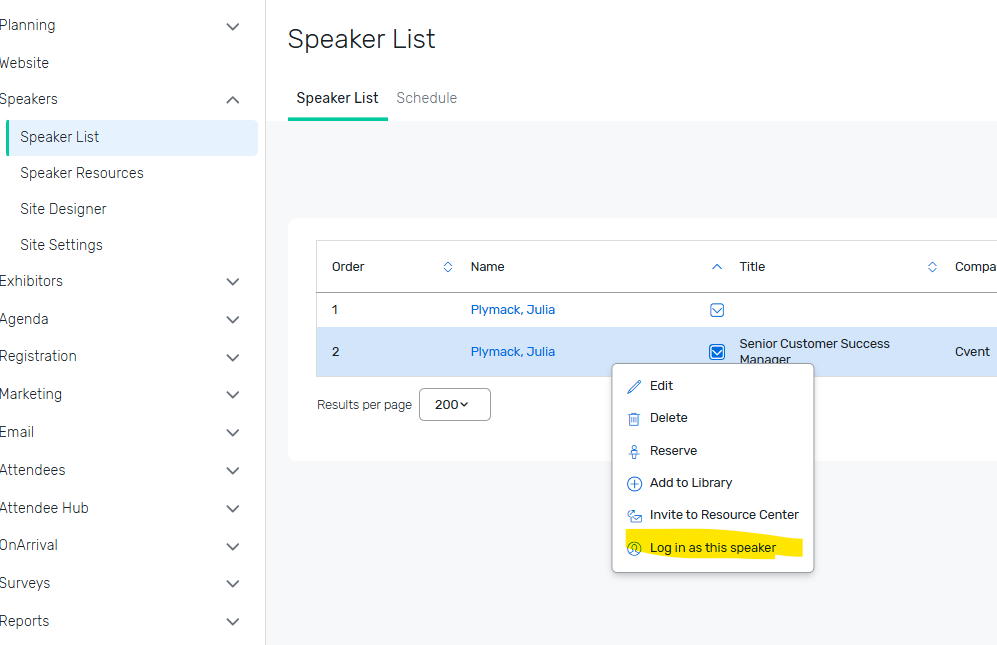Collapse the Speakers sidebar section
This screenshot has height=645, width=997.
233,100
